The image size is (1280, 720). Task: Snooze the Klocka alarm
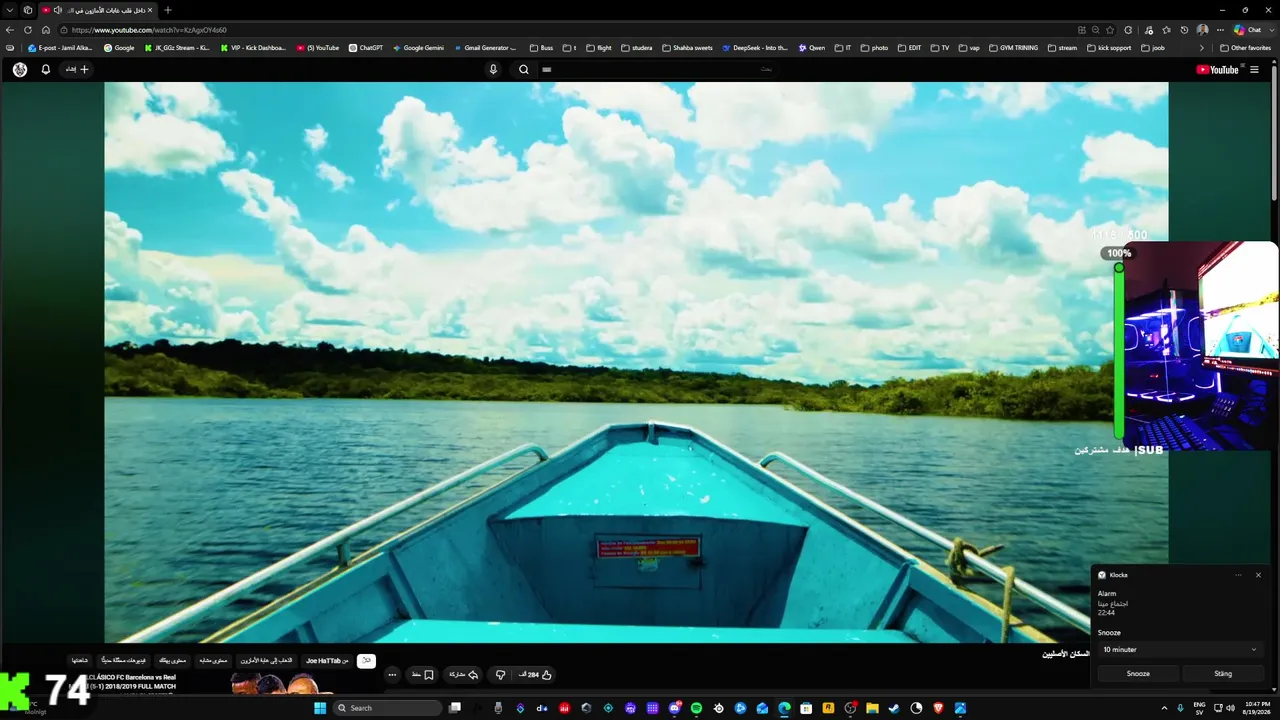(1138, 674)
